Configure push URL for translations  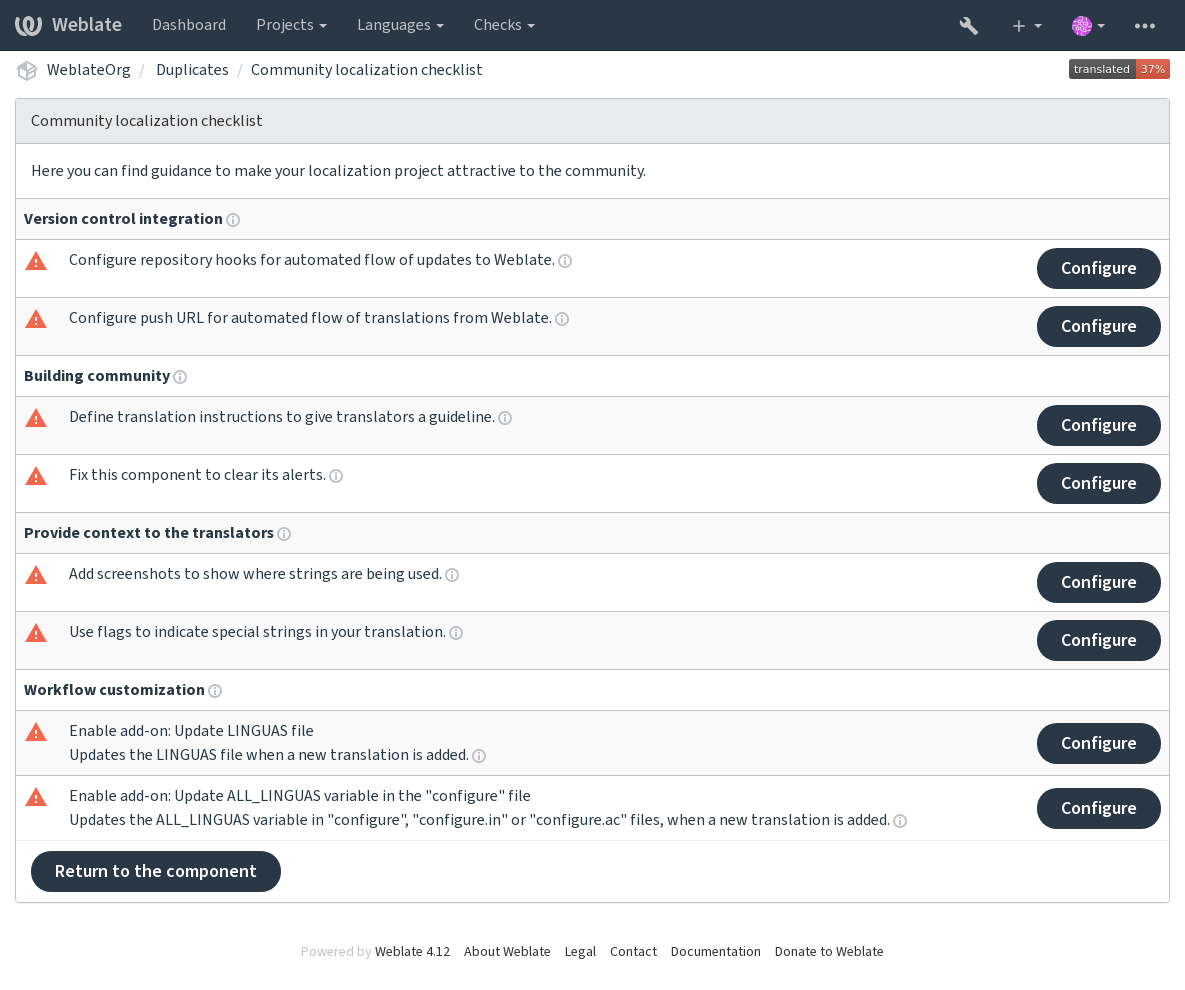1098,326
